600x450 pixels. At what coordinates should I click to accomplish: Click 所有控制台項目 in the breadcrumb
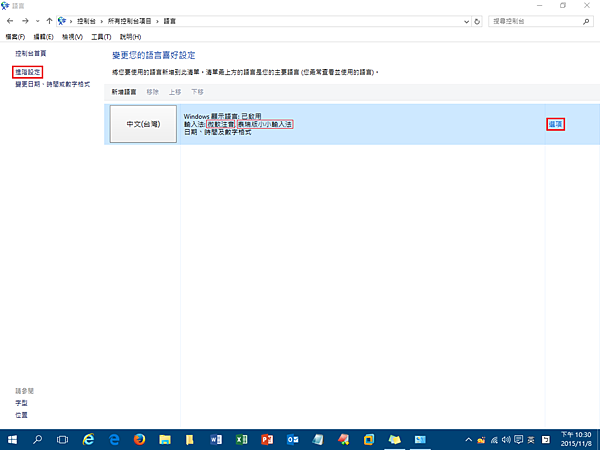(129, 21)
